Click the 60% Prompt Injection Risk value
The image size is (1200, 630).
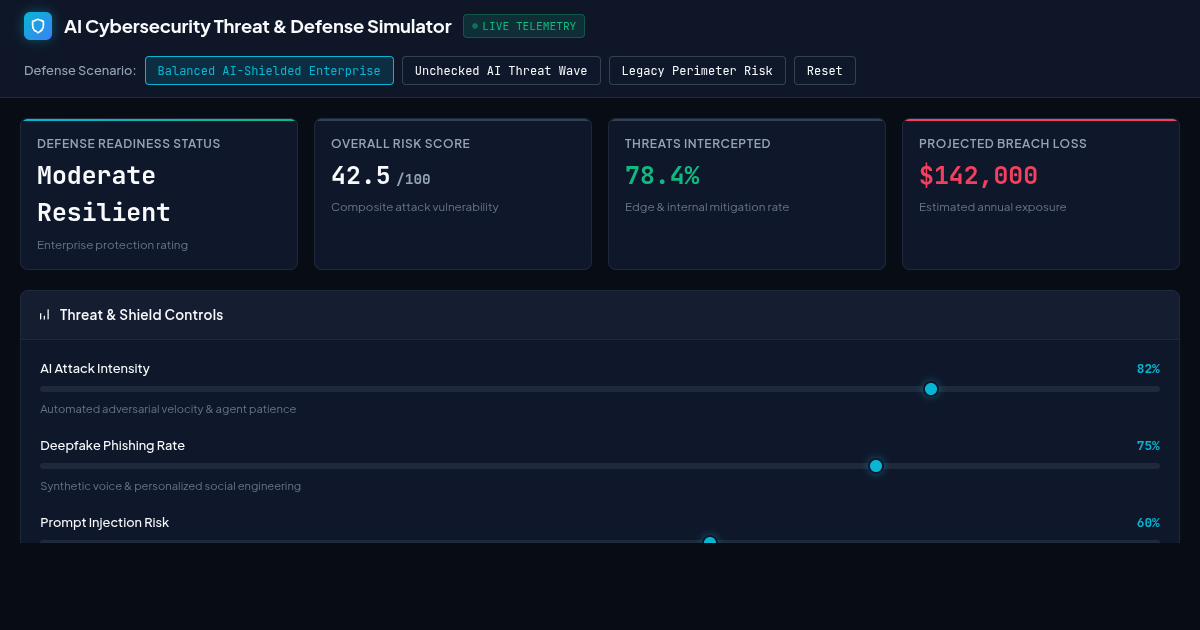(x=1148, y=523)
